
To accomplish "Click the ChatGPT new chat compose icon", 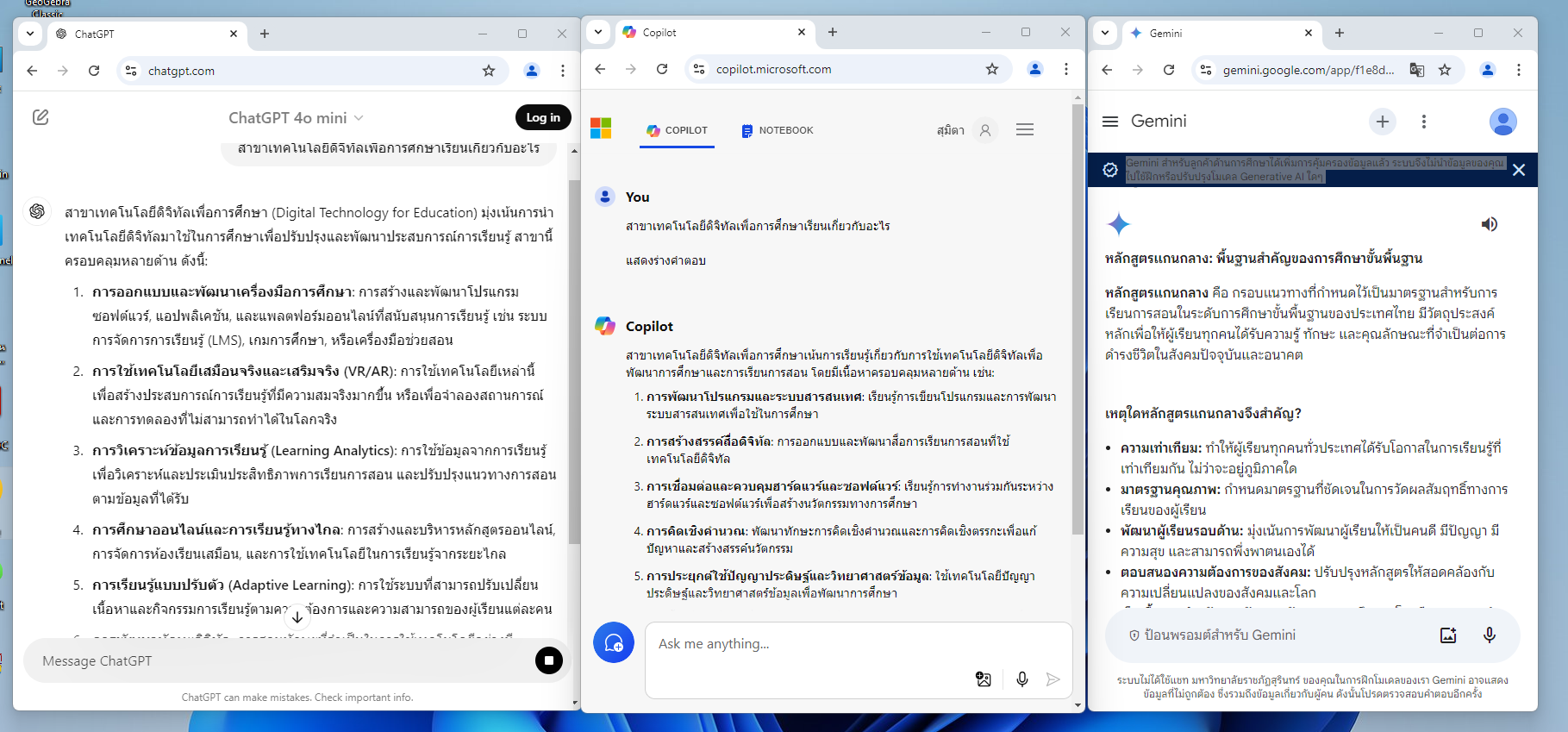I will click(x=41, y=117).
